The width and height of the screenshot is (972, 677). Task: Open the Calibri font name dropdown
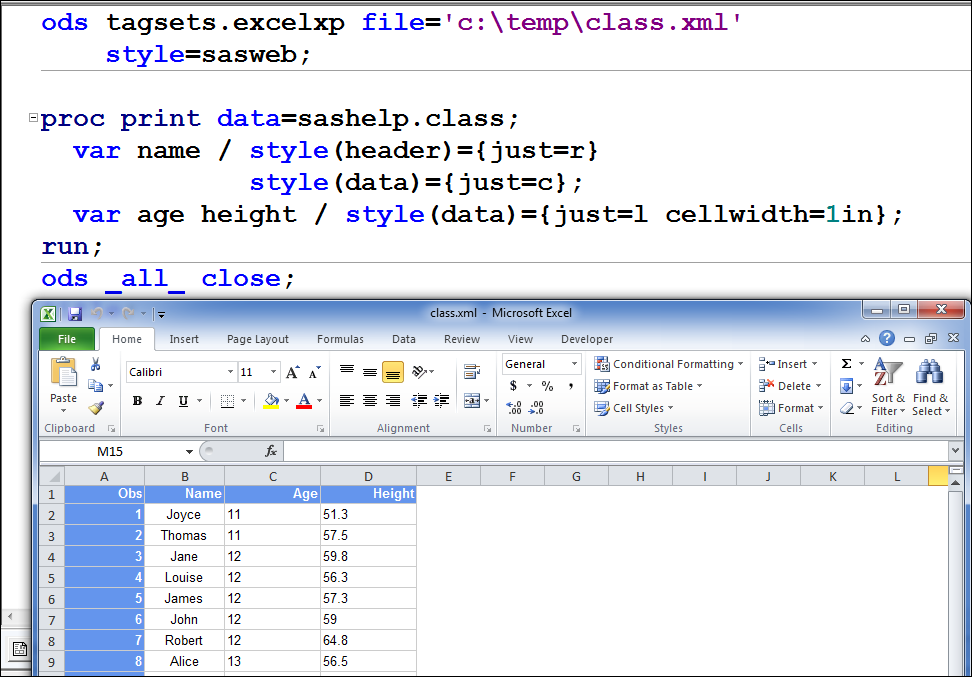[x=180, y=372]
